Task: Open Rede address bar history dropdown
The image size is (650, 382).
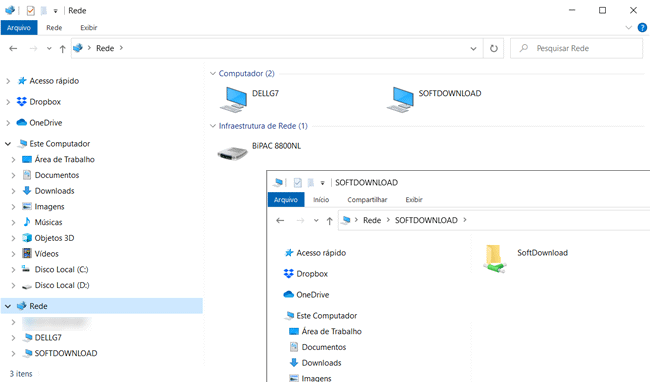Action: 473,48
